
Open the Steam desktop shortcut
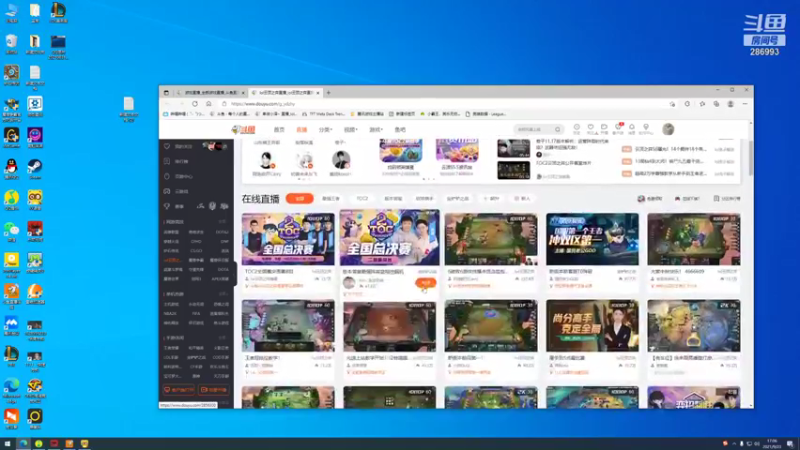[35, 169]
